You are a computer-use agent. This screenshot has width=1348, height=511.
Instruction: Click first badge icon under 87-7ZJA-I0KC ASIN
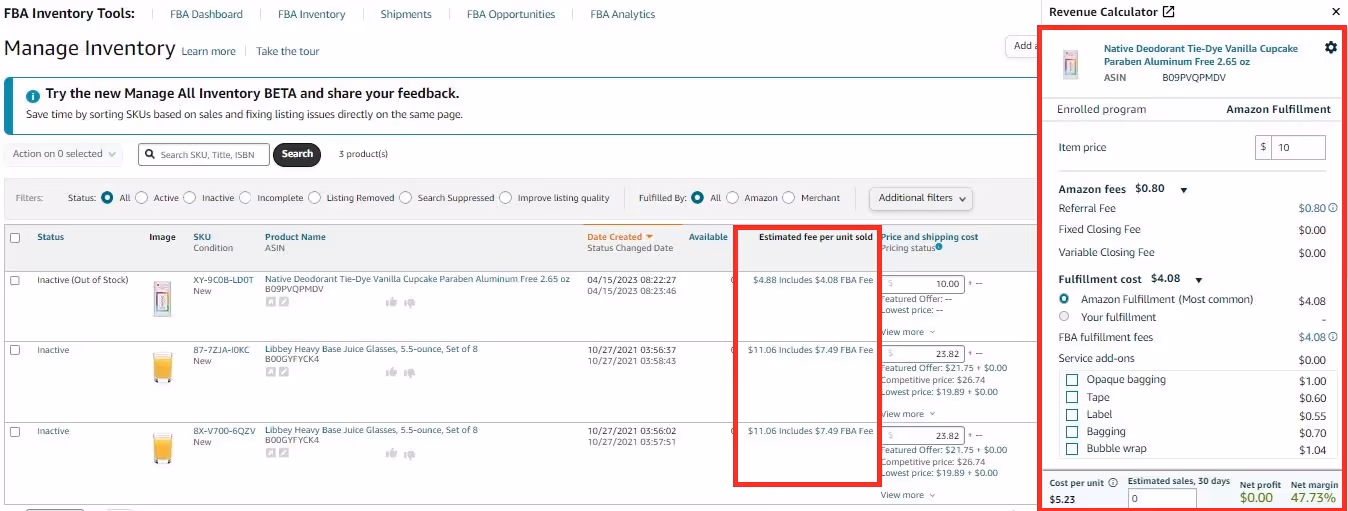(270, 371)
